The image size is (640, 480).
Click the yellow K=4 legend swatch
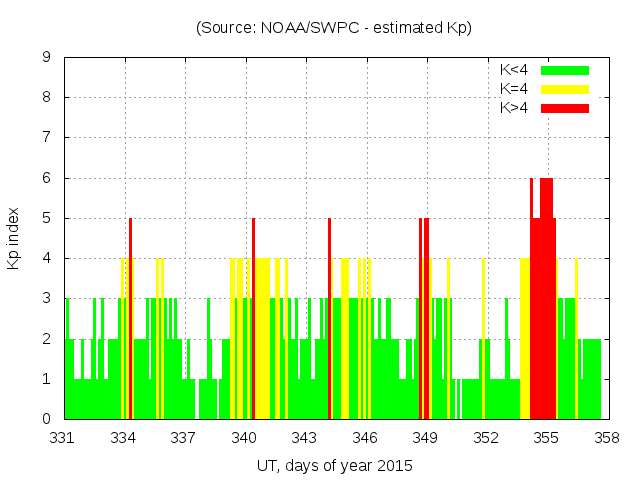click(565, 89)
